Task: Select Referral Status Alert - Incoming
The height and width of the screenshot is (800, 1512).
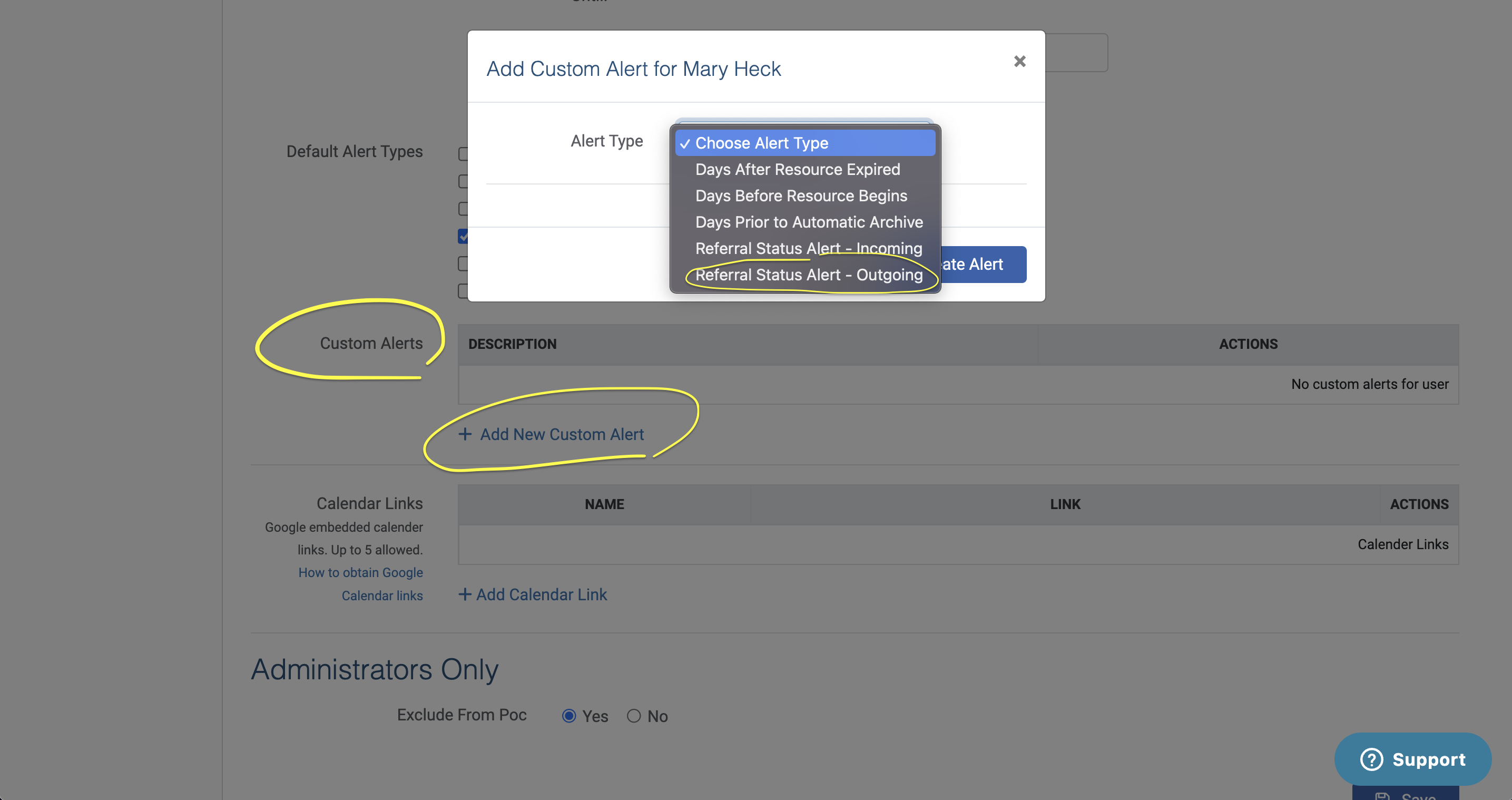Action: (808, 248)
